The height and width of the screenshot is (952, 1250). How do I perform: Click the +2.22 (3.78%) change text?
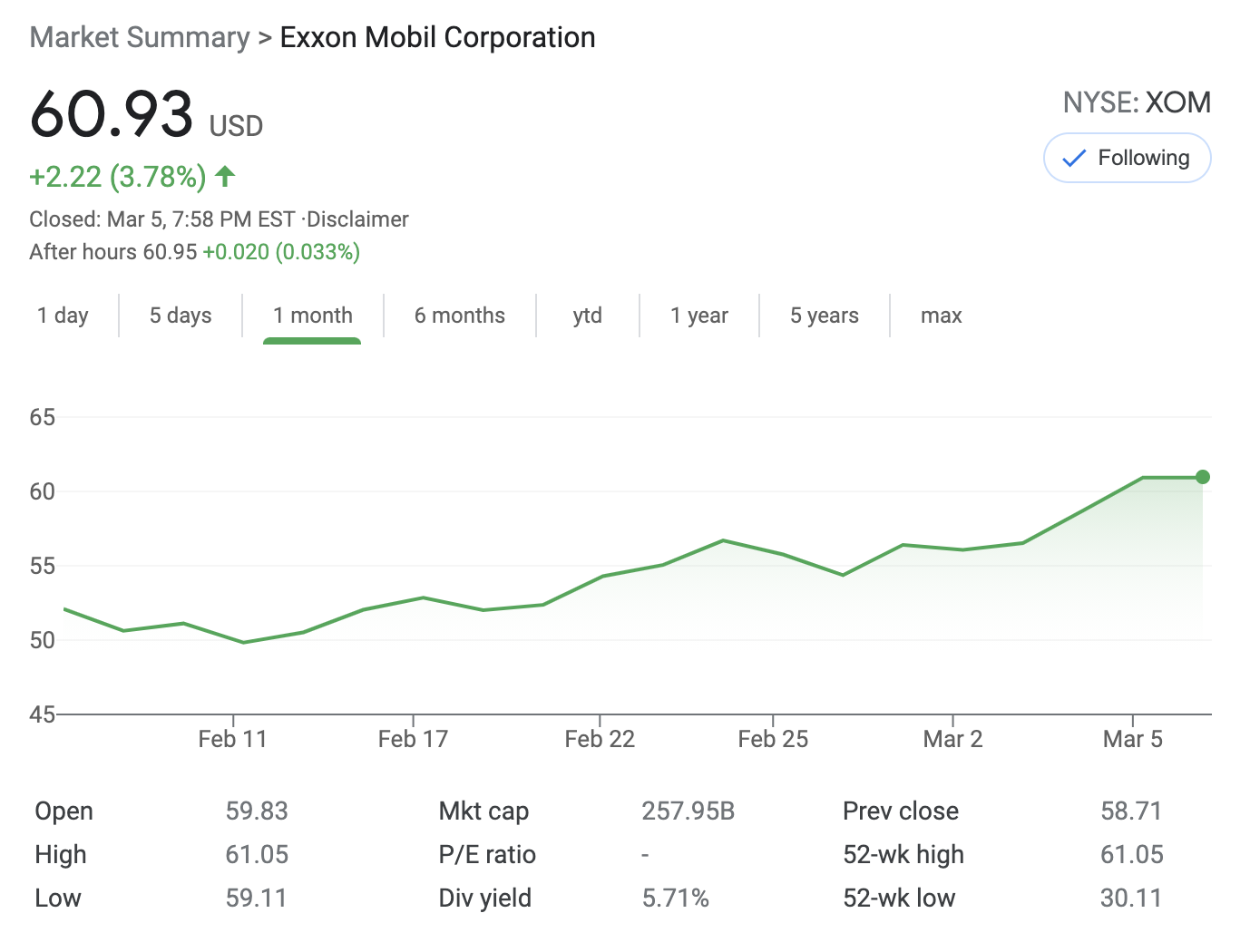coord(118,176)
